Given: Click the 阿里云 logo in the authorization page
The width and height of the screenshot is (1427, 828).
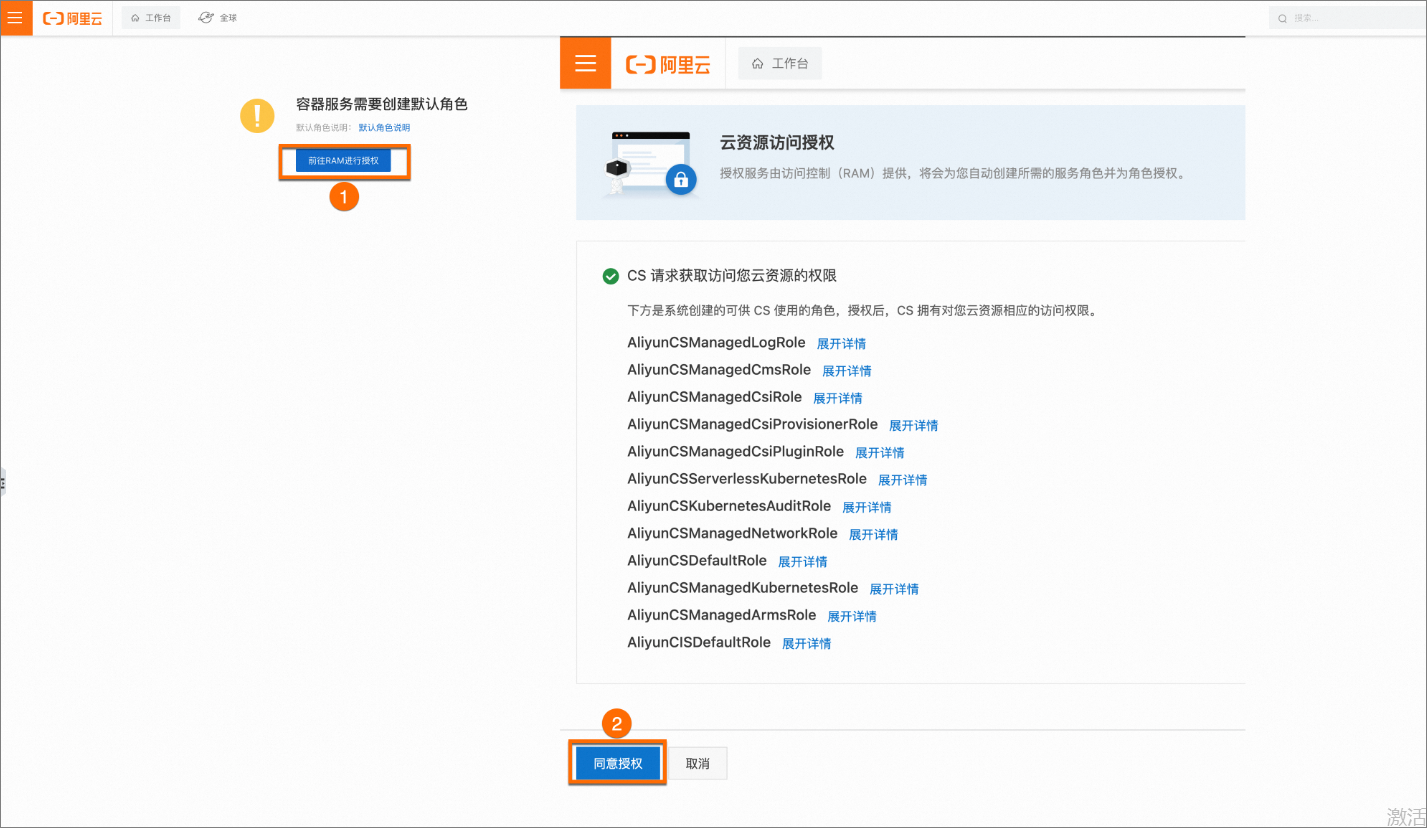Looking at the screenshot, I should point(668,64).
